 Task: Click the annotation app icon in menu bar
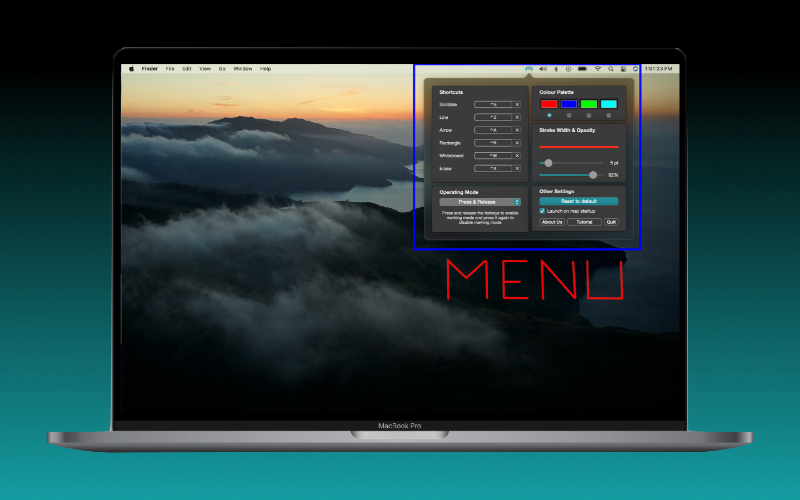pos(529,68)
